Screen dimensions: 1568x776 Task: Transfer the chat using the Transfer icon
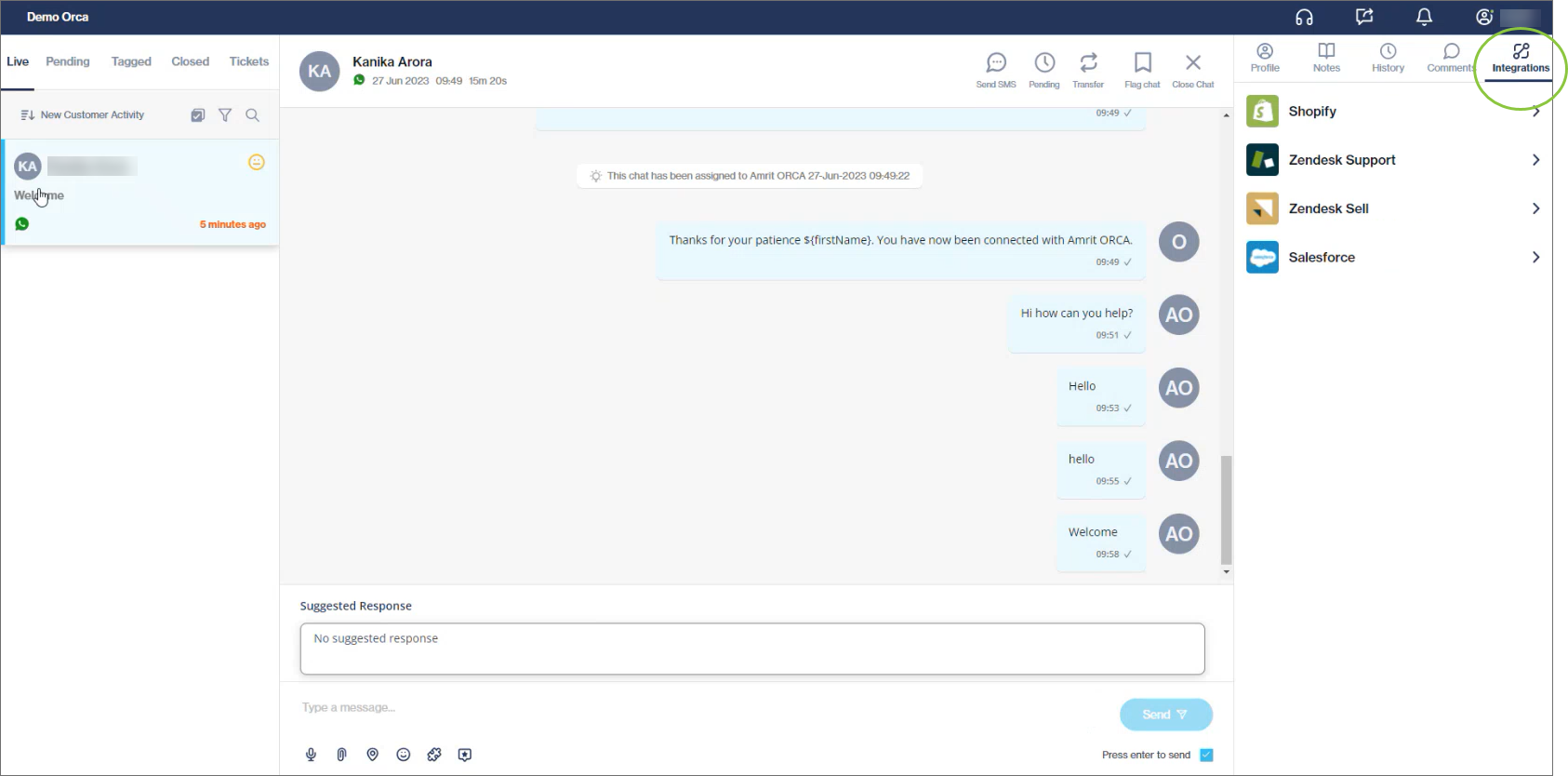[x=1088, y=63]
